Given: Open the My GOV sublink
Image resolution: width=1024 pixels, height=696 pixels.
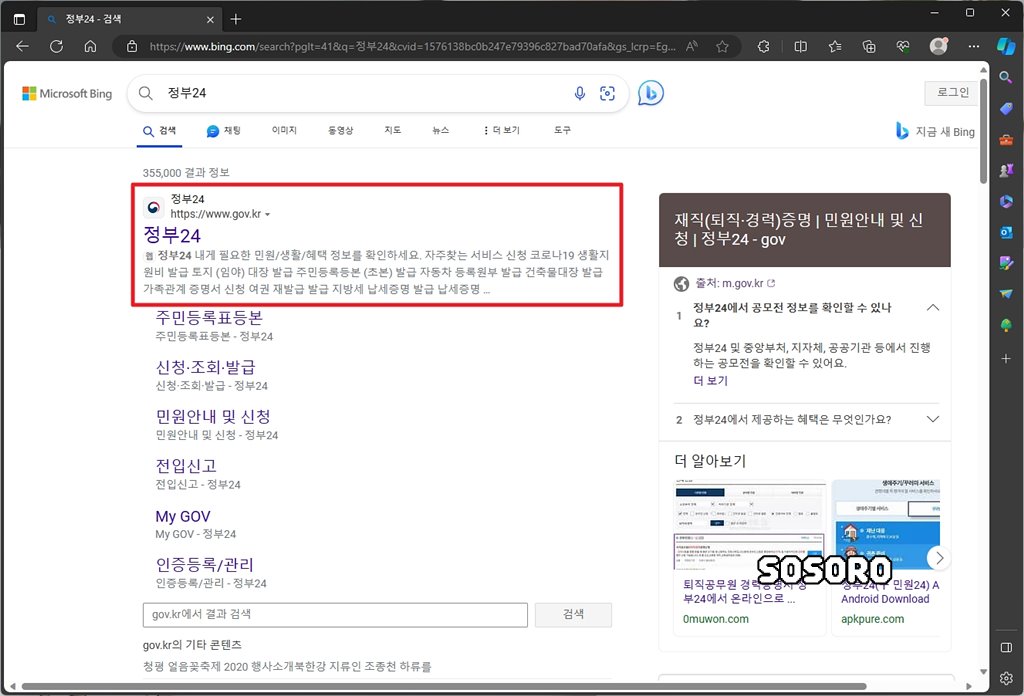Looking at the screenshot, I should (183, 516).
